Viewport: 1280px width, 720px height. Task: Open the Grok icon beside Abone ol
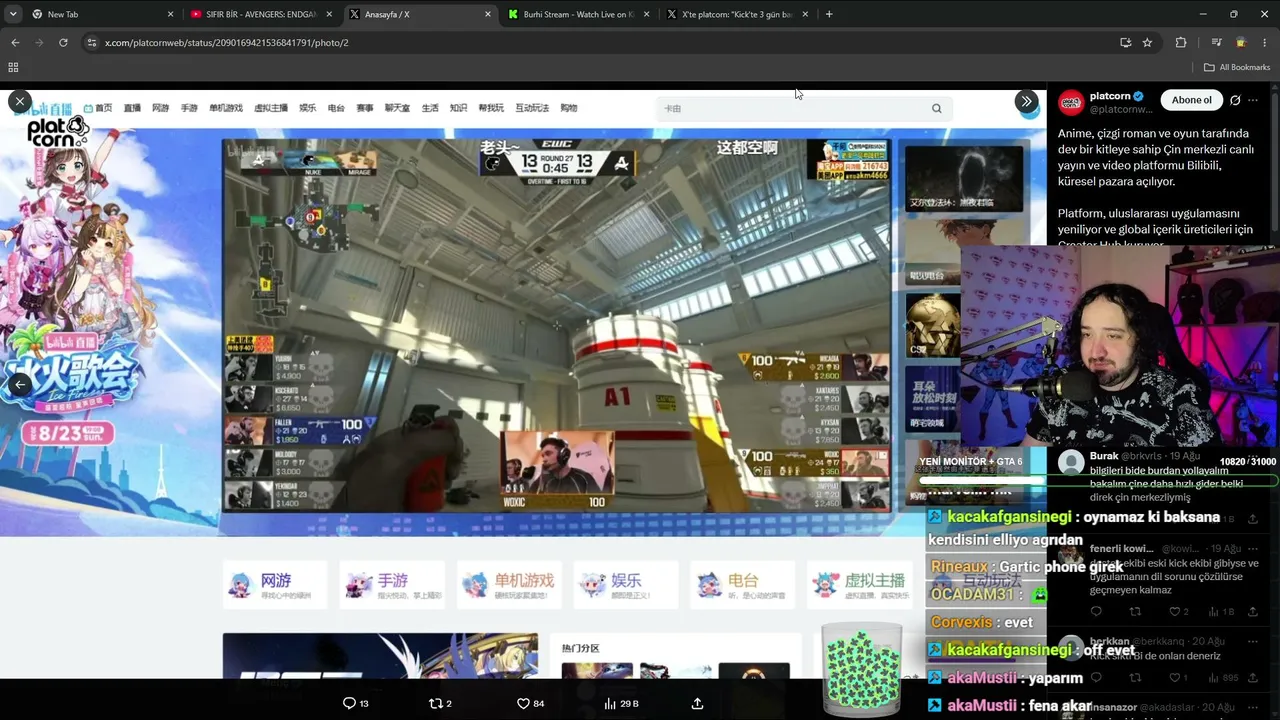(1235, 100)
